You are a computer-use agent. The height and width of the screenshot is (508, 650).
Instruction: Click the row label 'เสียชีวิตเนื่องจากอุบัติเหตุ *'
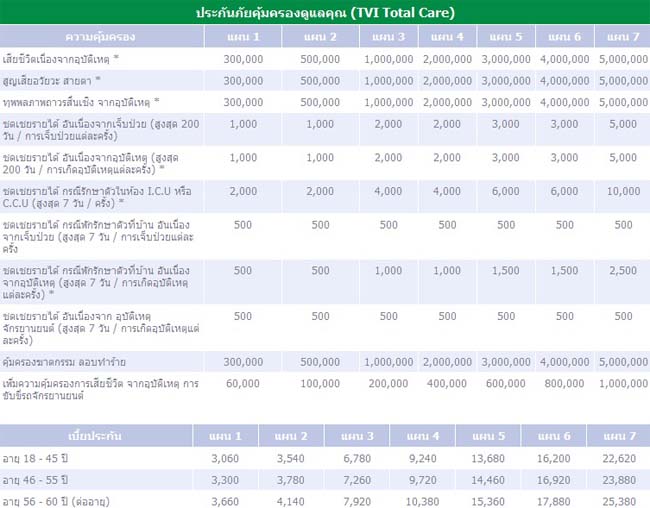click(x=61, y=59)
